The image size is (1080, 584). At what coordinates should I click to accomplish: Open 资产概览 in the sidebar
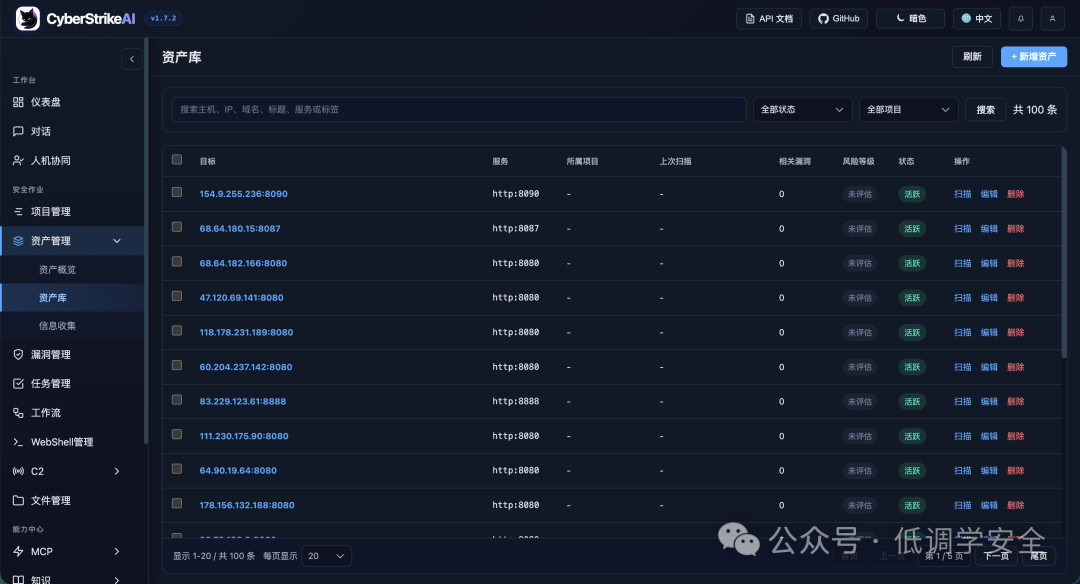click(x=57, y=269)
